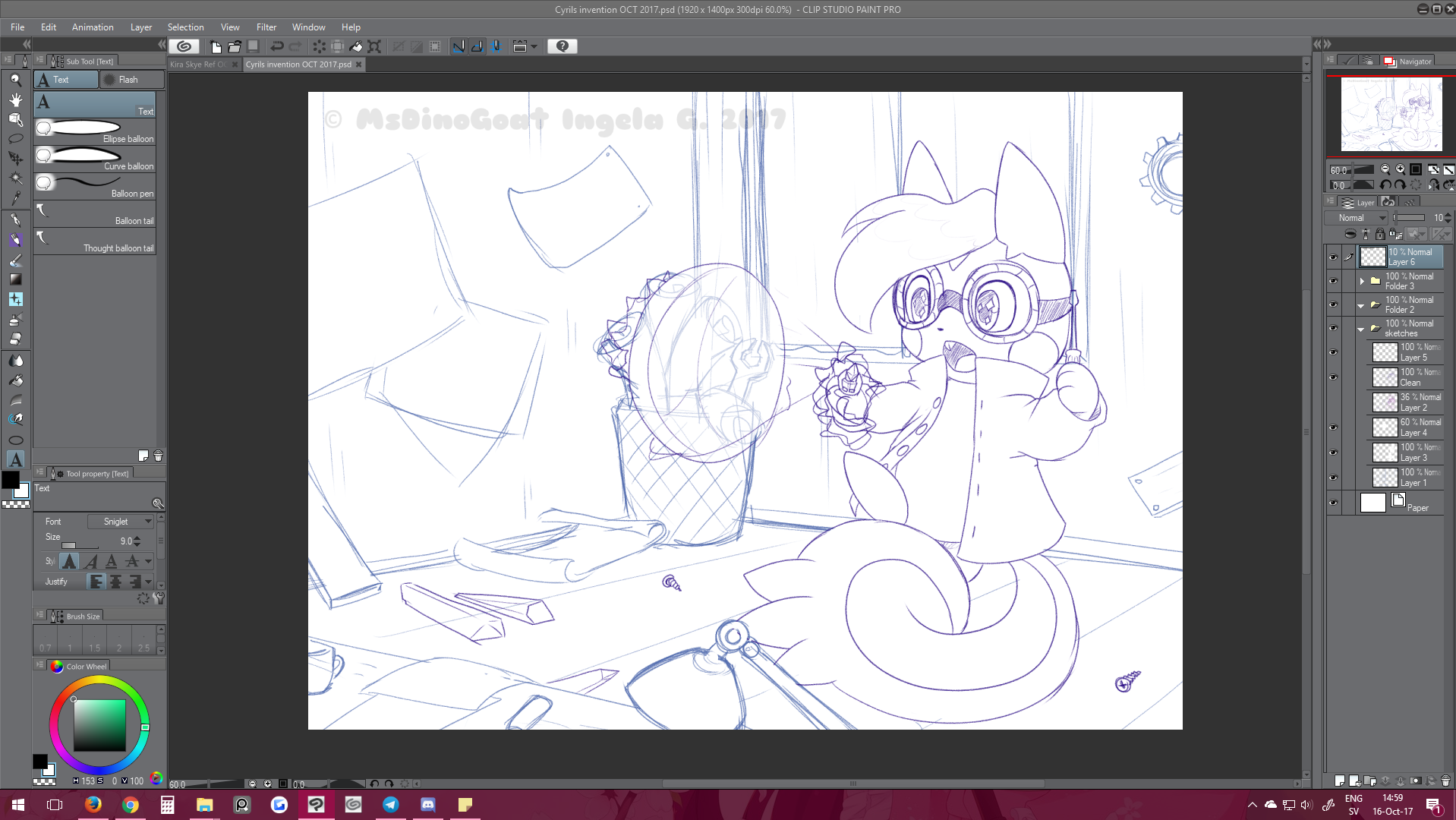Open the File menu

tap(17, 27)
